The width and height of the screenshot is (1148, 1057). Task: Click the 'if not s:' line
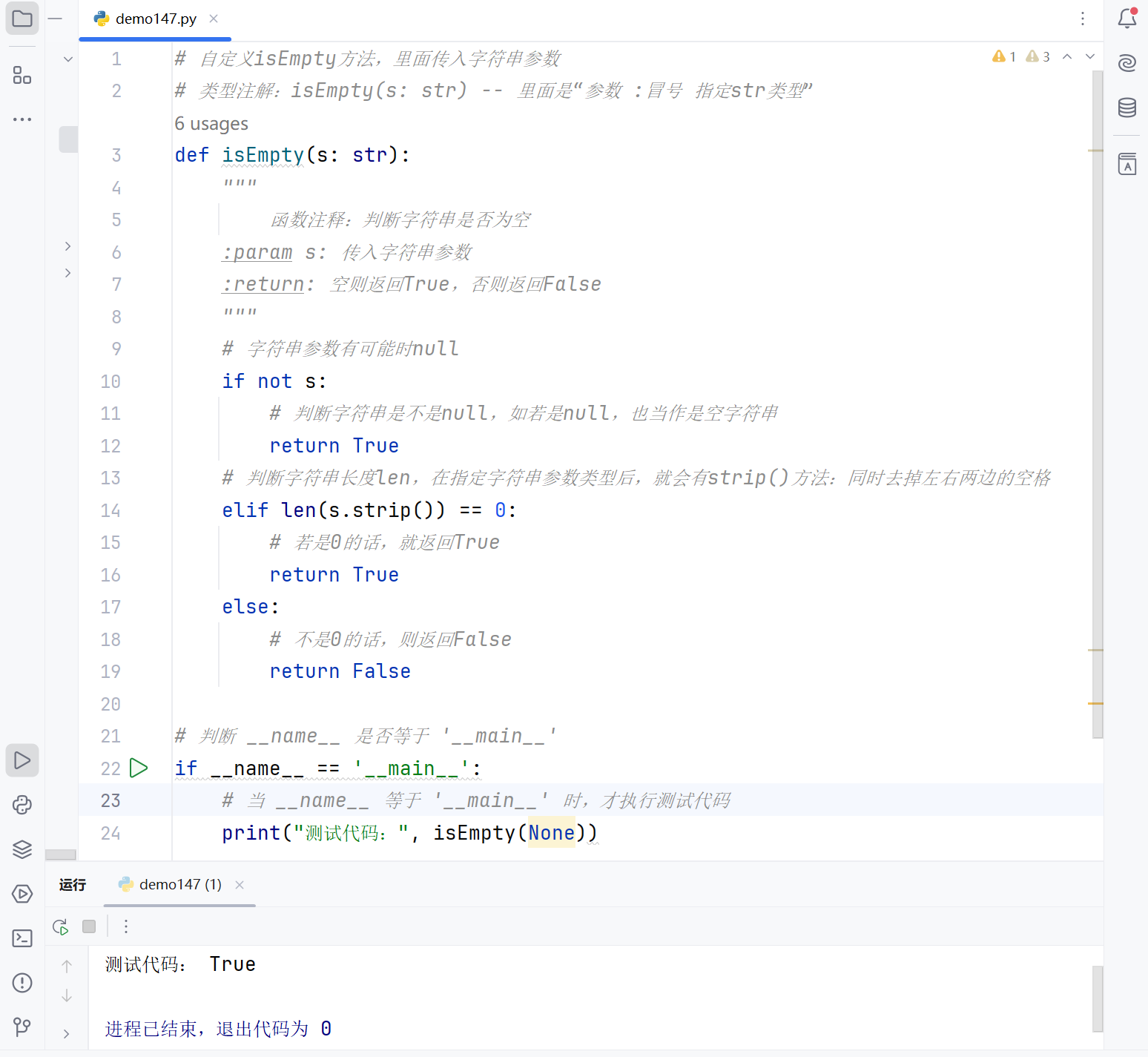(274, 381)
